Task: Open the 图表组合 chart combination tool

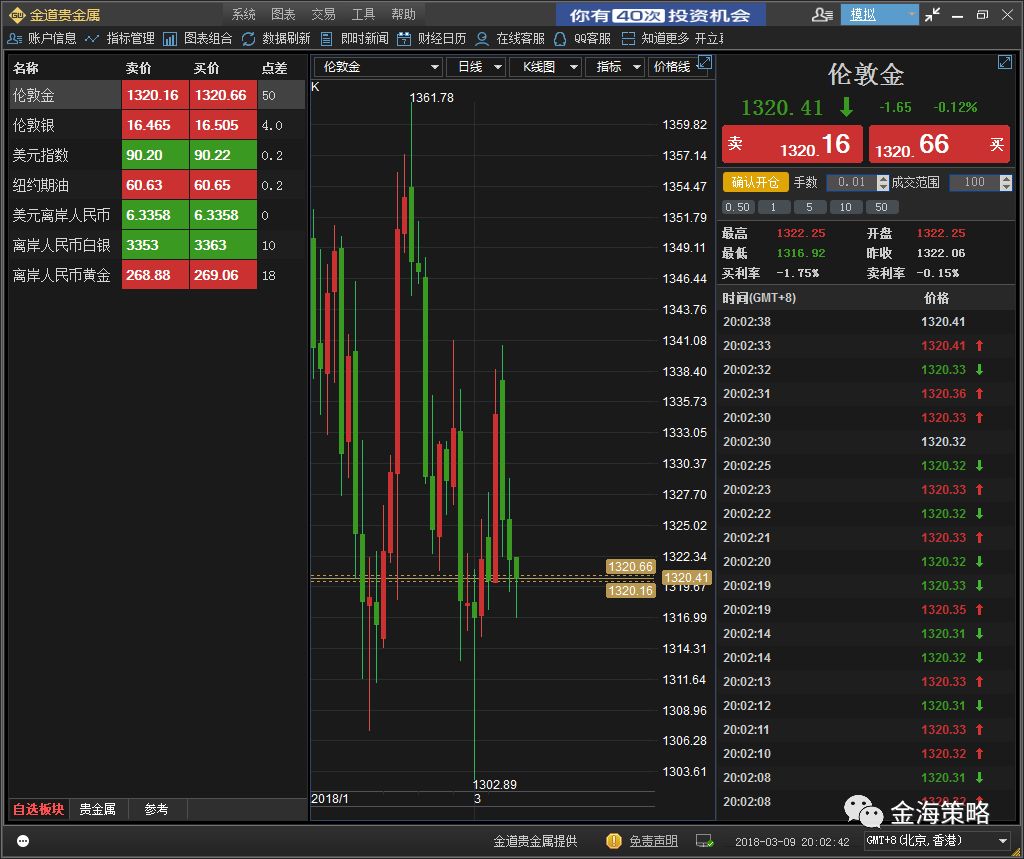Action: click(170, 38)
